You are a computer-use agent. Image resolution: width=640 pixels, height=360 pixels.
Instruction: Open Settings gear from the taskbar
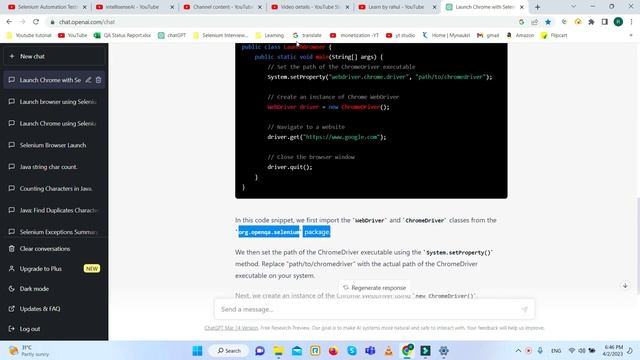(444, 351)
